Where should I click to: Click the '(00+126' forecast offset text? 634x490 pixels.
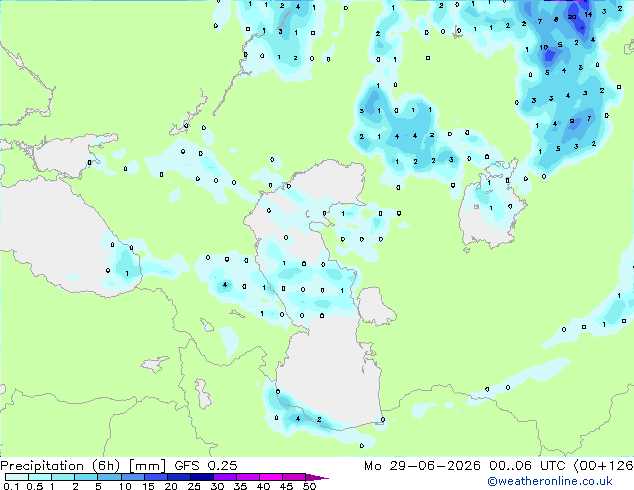(x=603, y=466)
